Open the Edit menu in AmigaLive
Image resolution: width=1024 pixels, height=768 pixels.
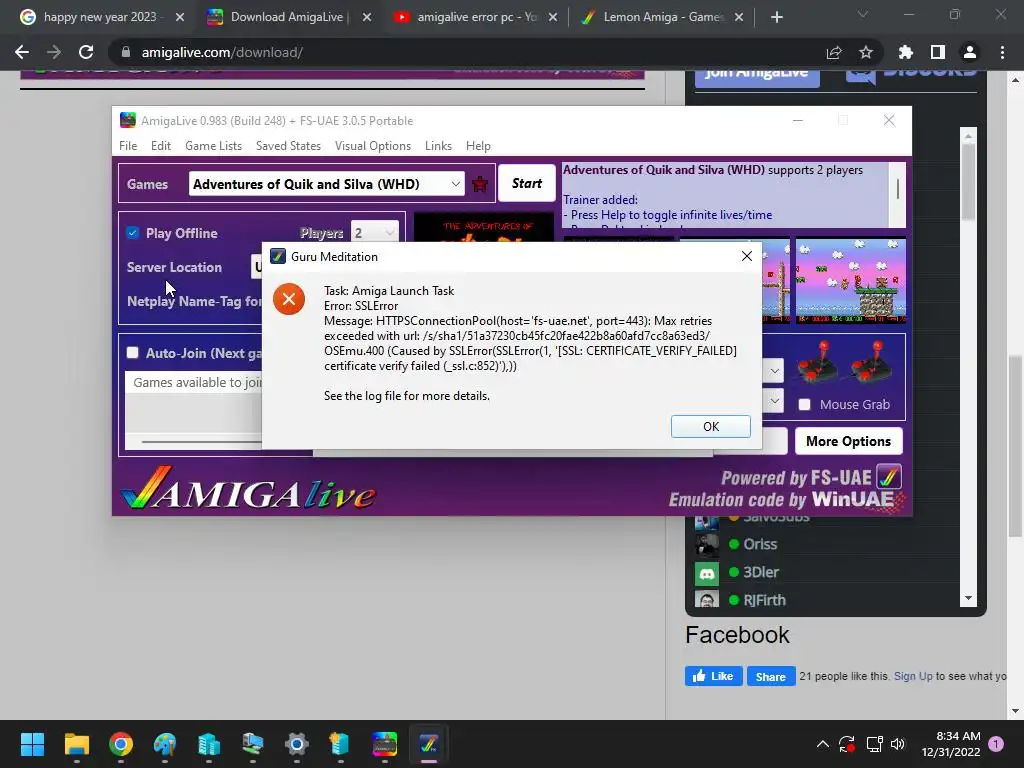click(x=161, y=146)
